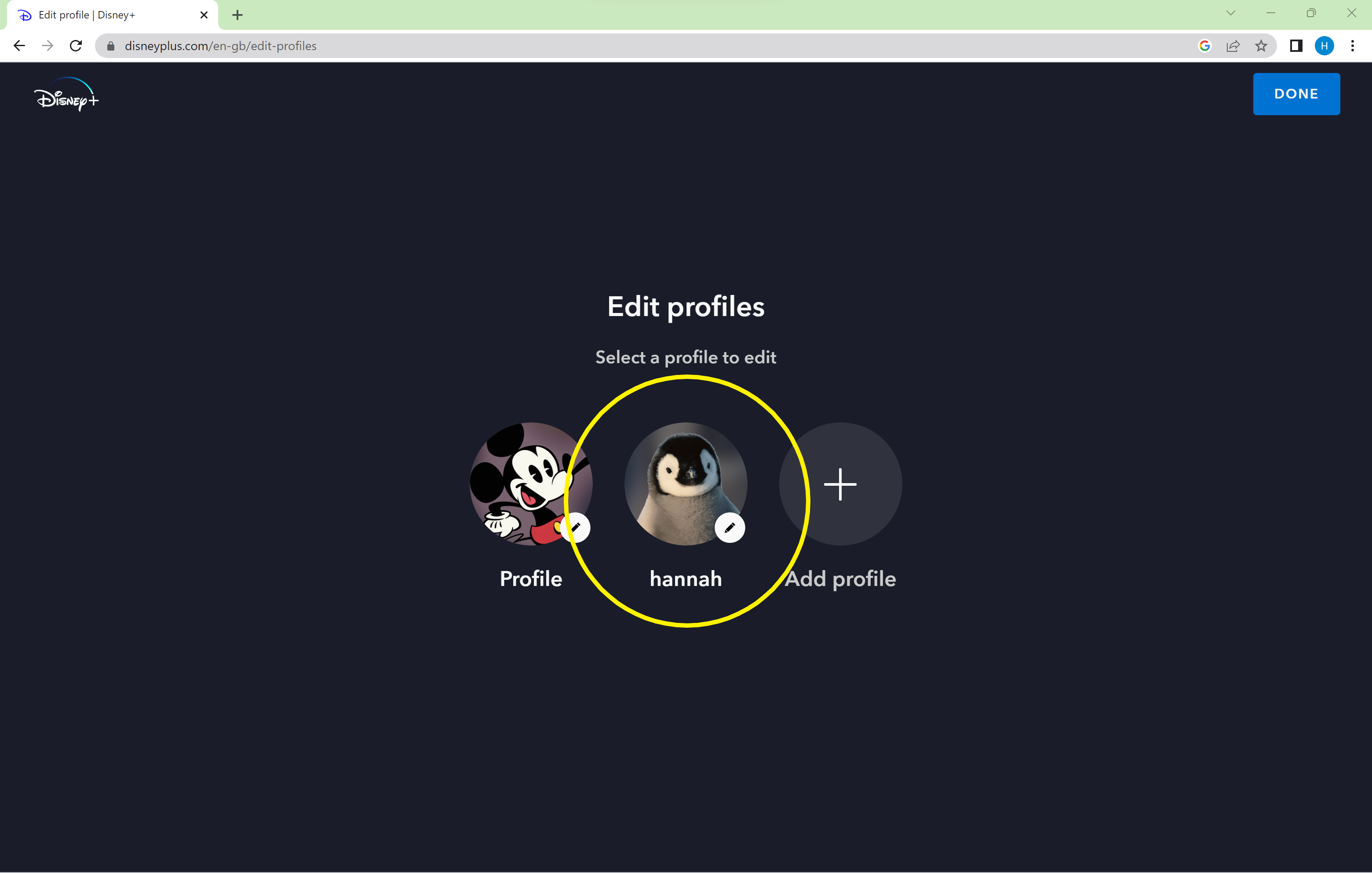View site information padlock icon
The width and height of the screenshot is (1372, 873).
point(110,46)
